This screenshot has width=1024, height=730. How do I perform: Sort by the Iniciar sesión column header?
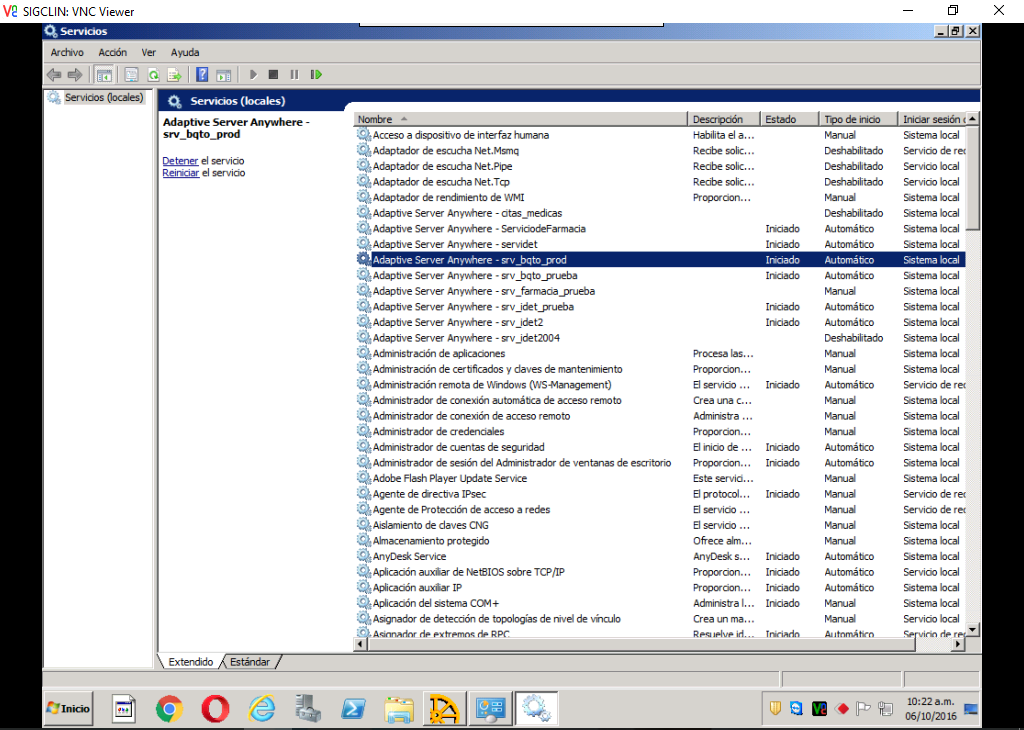[932, 119]
